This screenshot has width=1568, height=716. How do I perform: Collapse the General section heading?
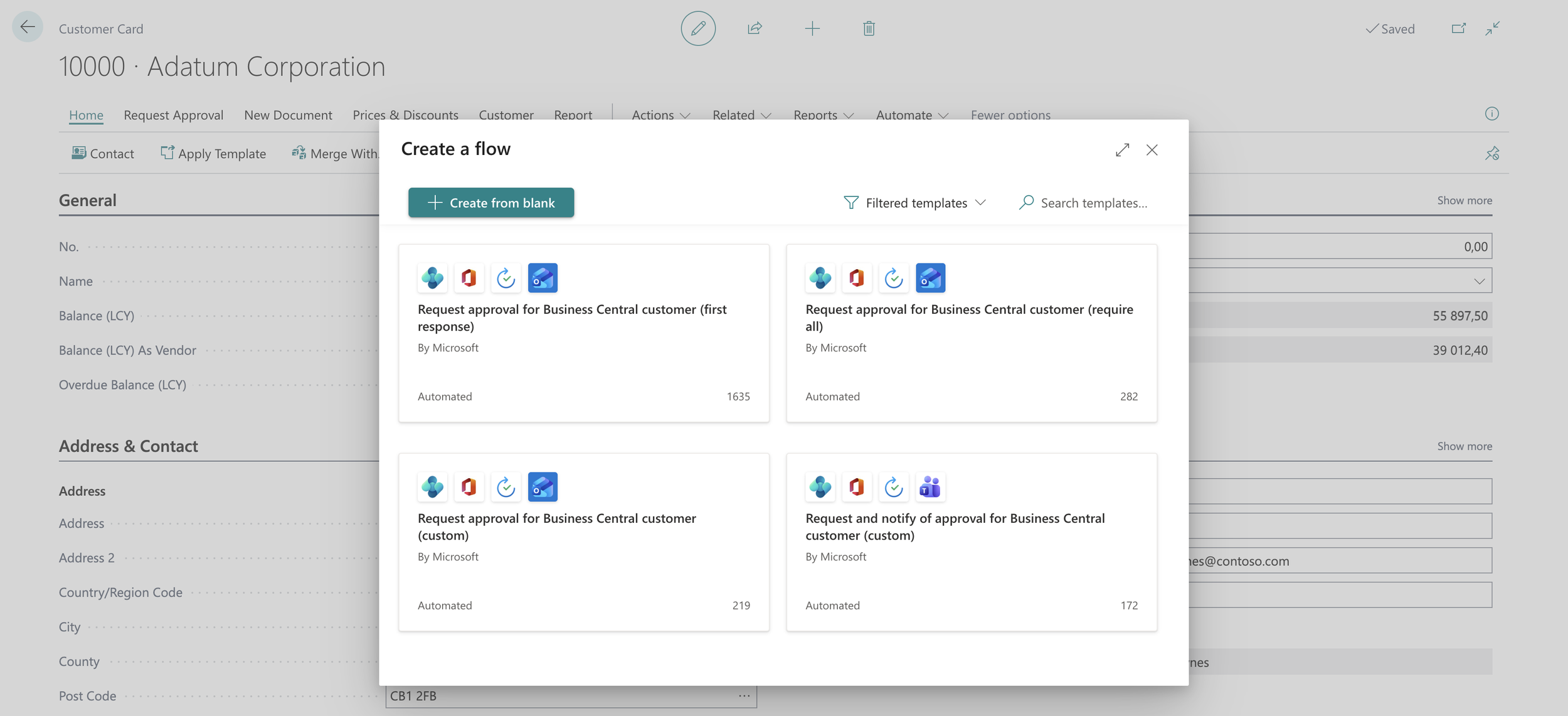(88, 200)
